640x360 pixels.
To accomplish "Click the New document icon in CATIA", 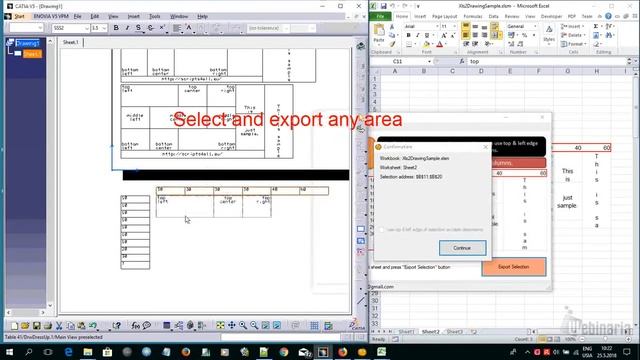I will [x=14, y=325].
